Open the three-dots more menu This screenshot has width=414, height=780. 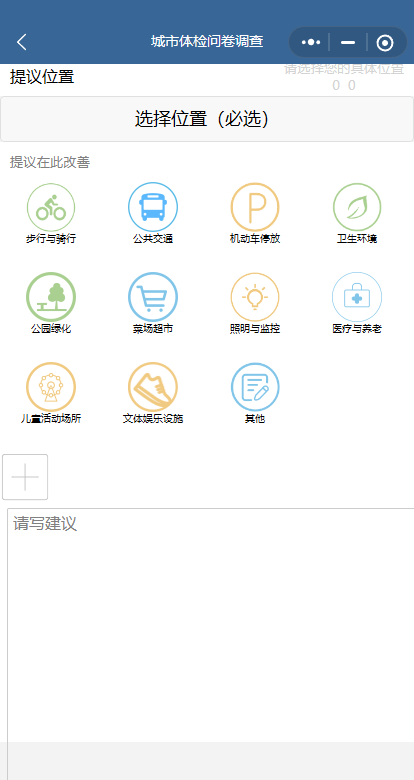[311, 42]
